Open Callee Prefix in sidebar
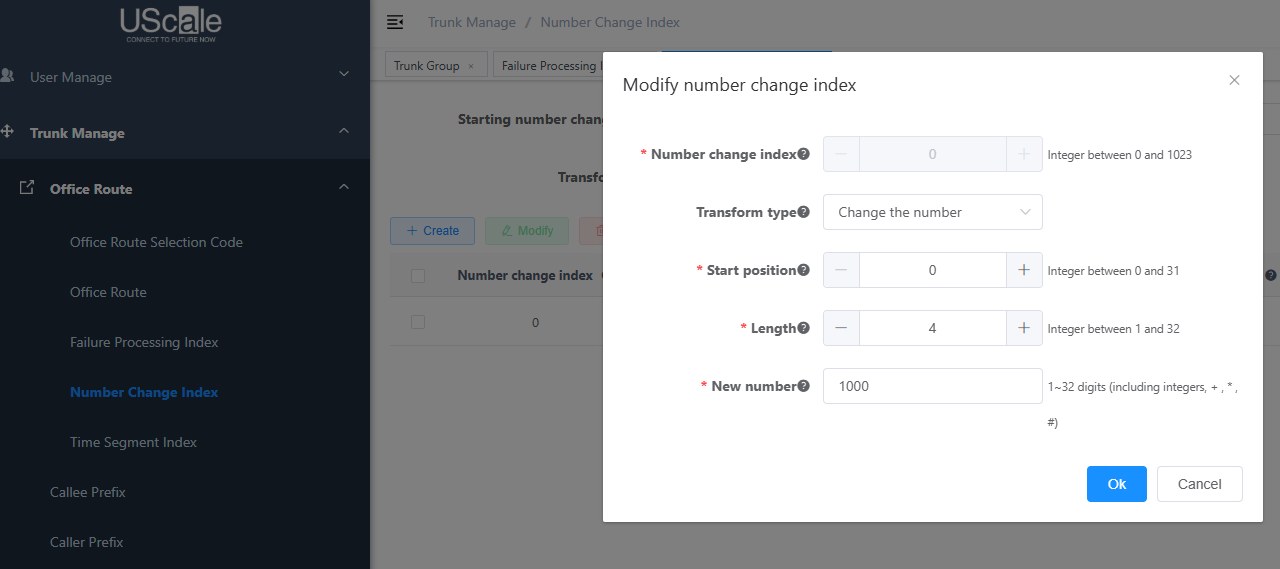Screen dimensions: 1280x569 (x=88, y=492)
